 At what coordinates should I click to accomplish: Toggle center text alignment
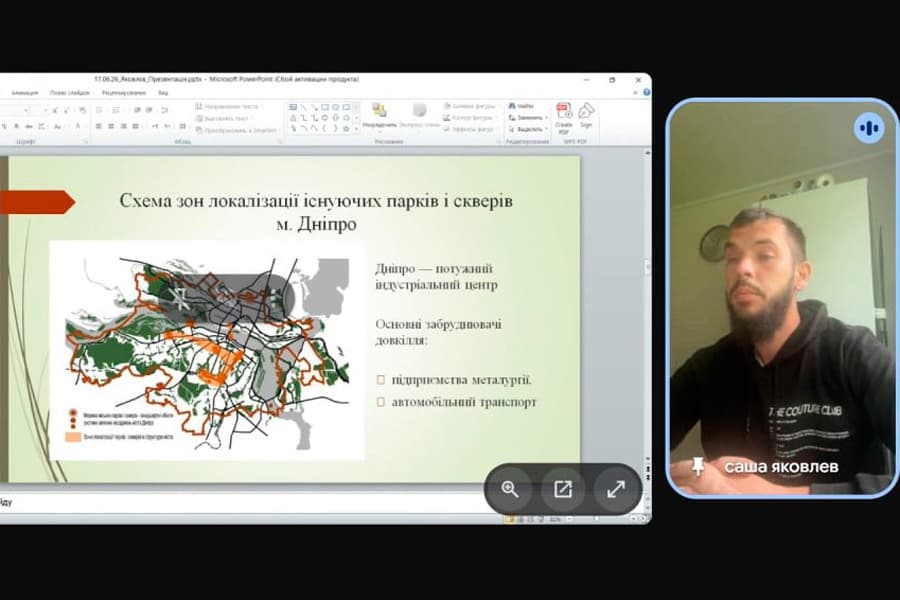click(x=111, y=126)
